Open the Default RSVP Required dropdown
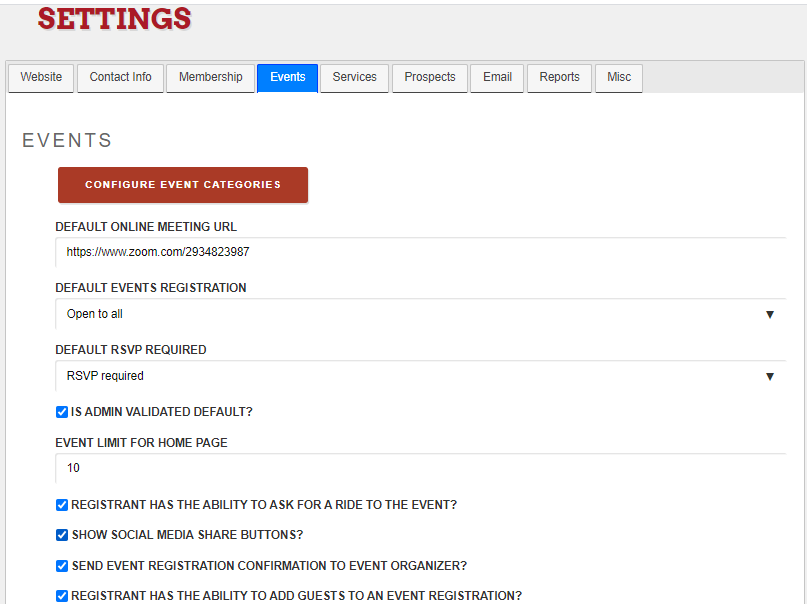 point(420,376)
